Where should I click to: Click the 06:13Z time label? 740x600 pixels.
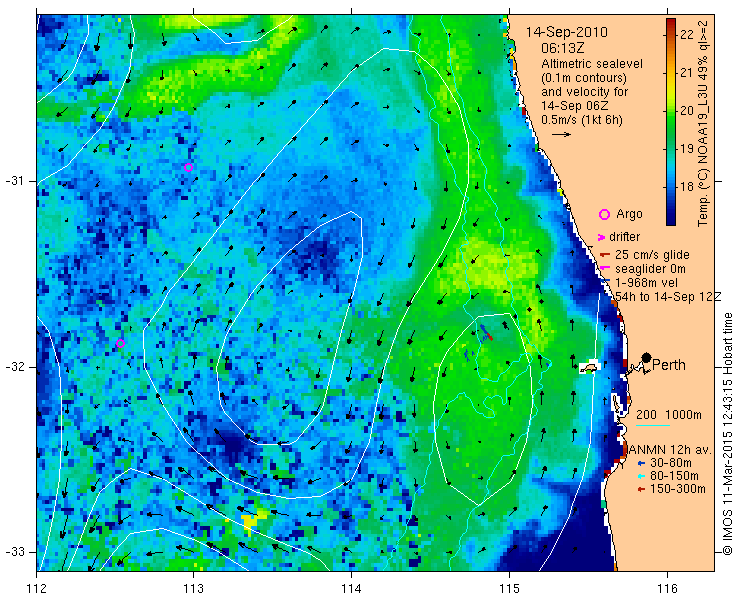[563, 48]
